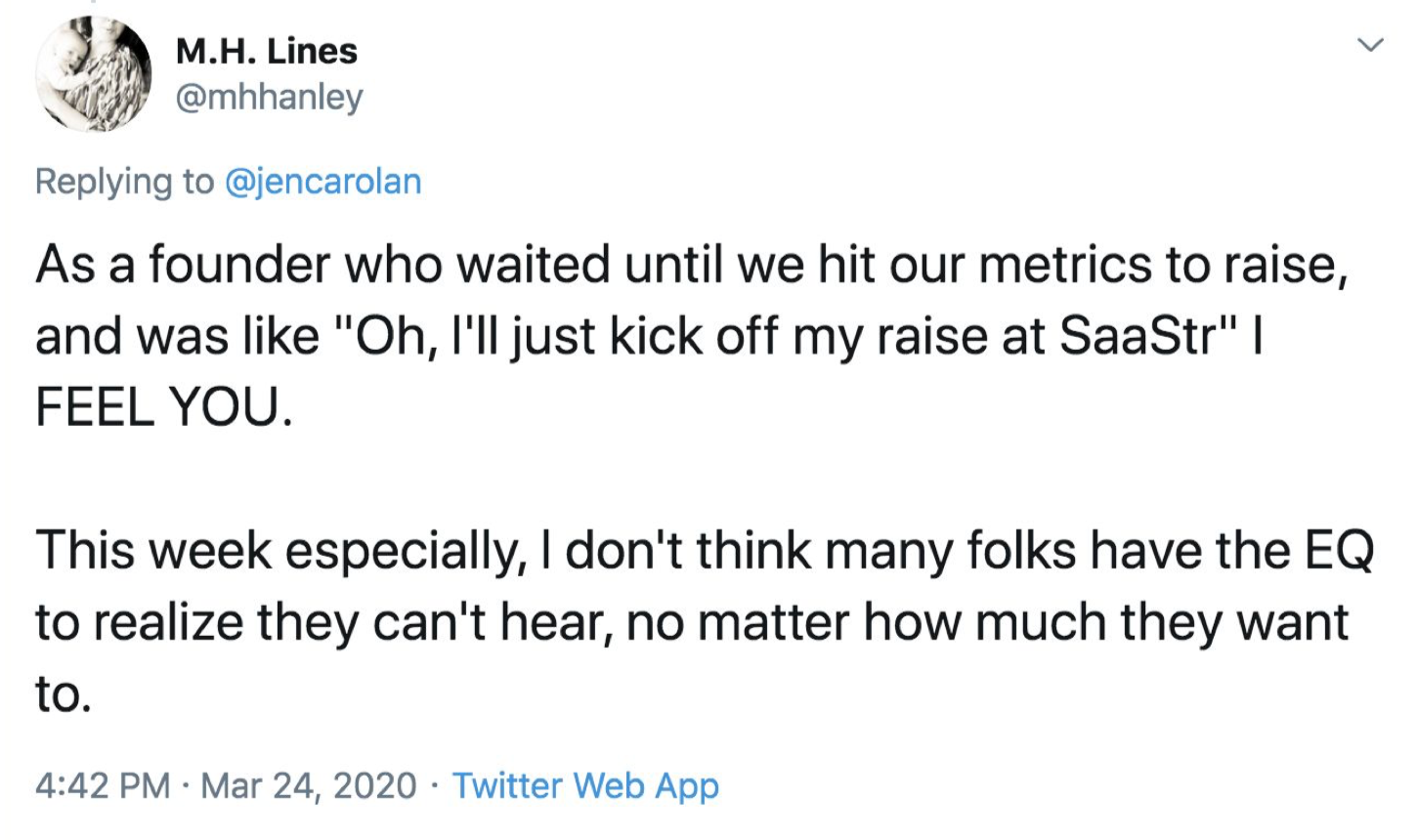
Task: Visit the @mhhanley handle profile
Action: pos(269,97)
